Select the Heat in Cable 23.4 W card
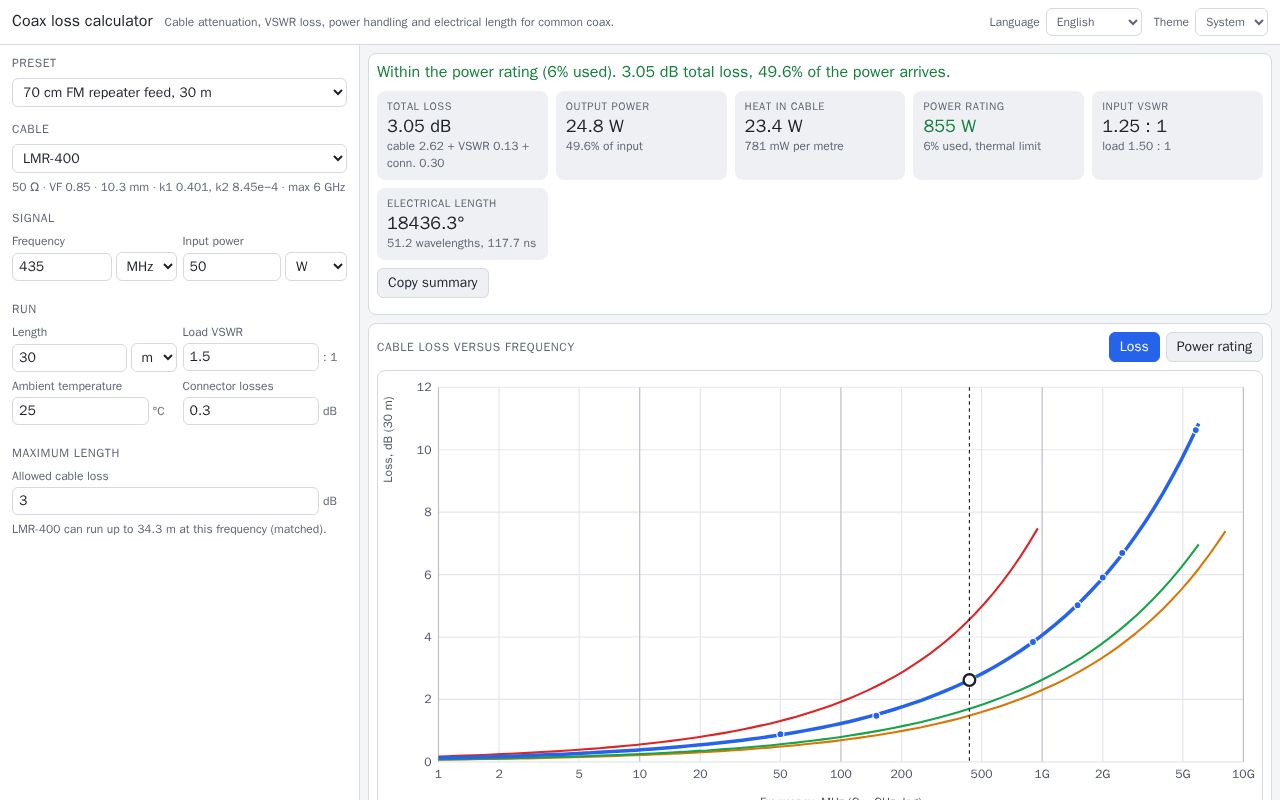Screen dimensions: 1280x800 pyautogui.click(x=820, y=136)
